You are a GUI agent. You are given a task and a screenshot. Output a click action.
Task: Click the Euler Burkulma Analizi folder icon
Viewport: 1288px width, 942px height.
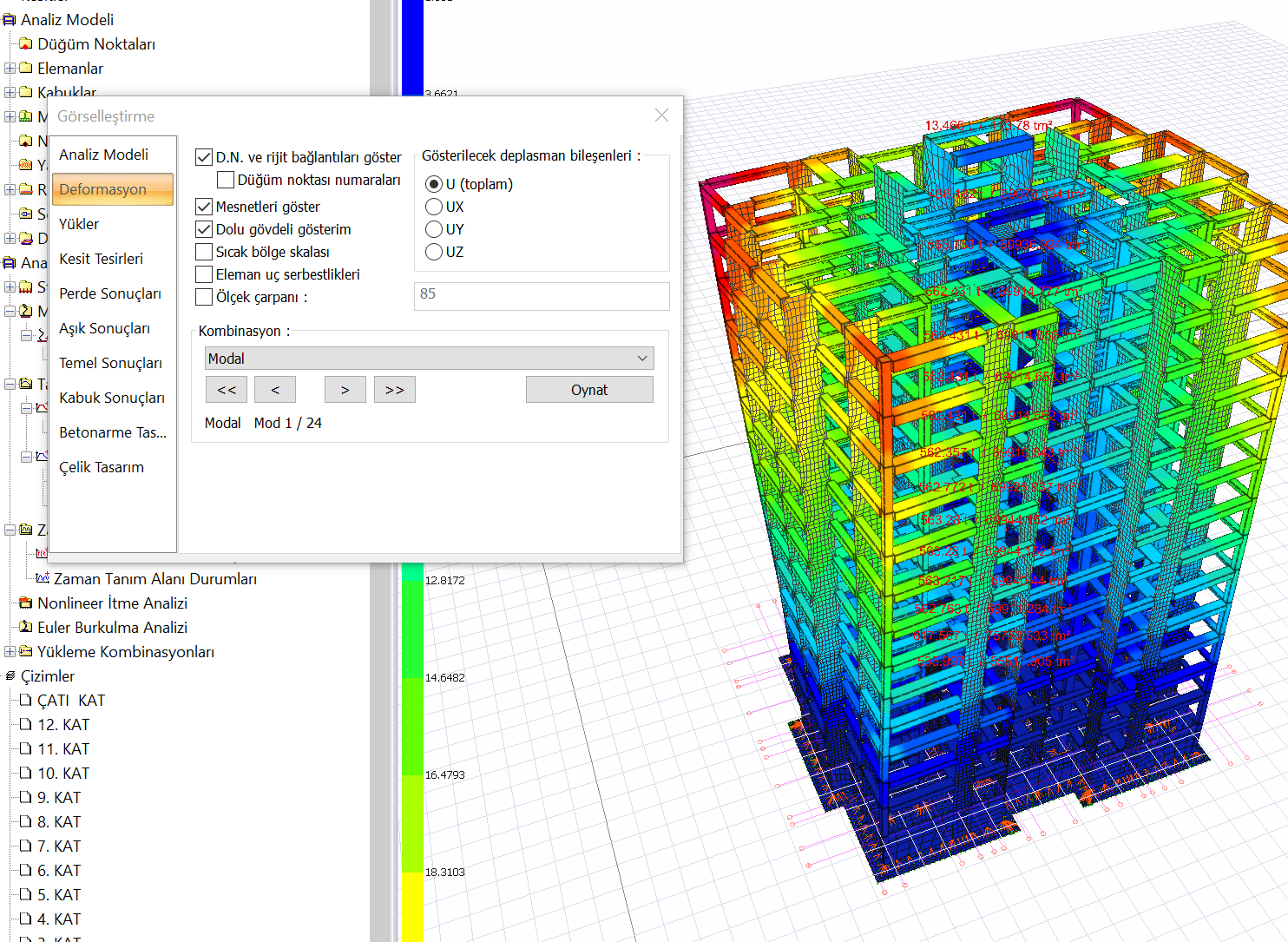pos(26,628)
